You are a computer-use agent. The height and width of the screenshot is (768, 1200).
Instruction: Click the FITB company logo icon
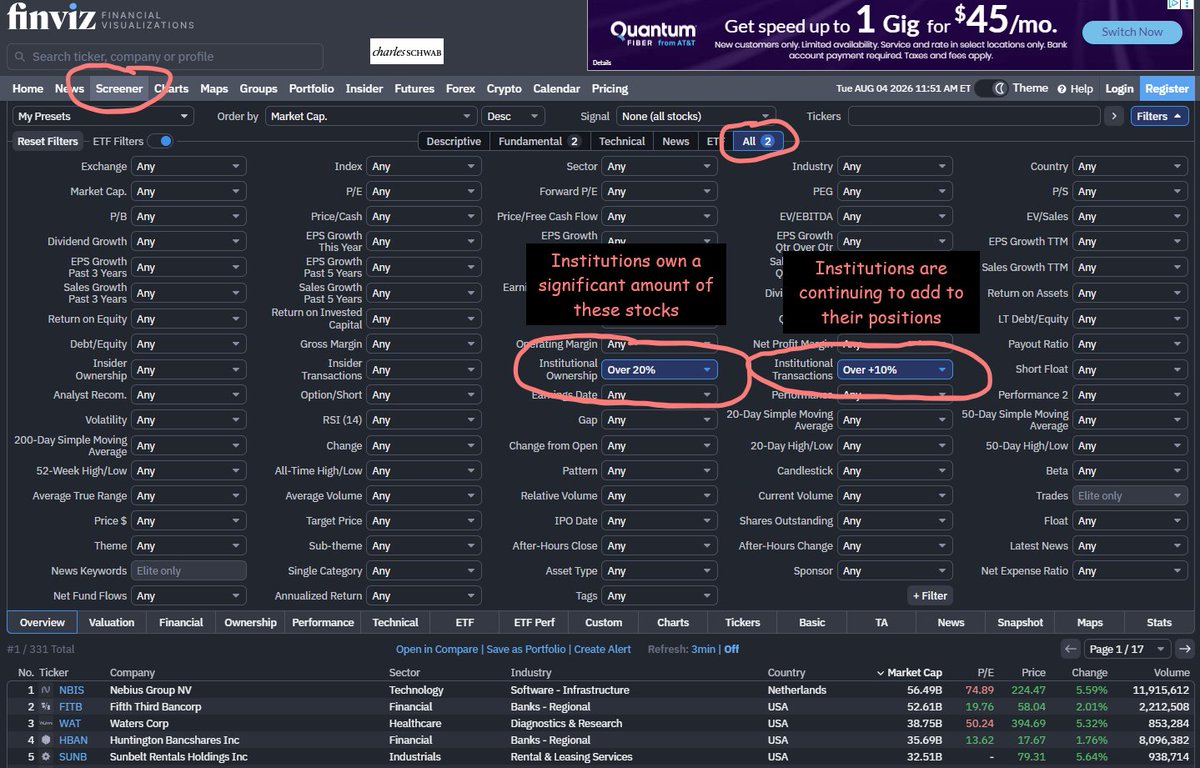(45, 707)
